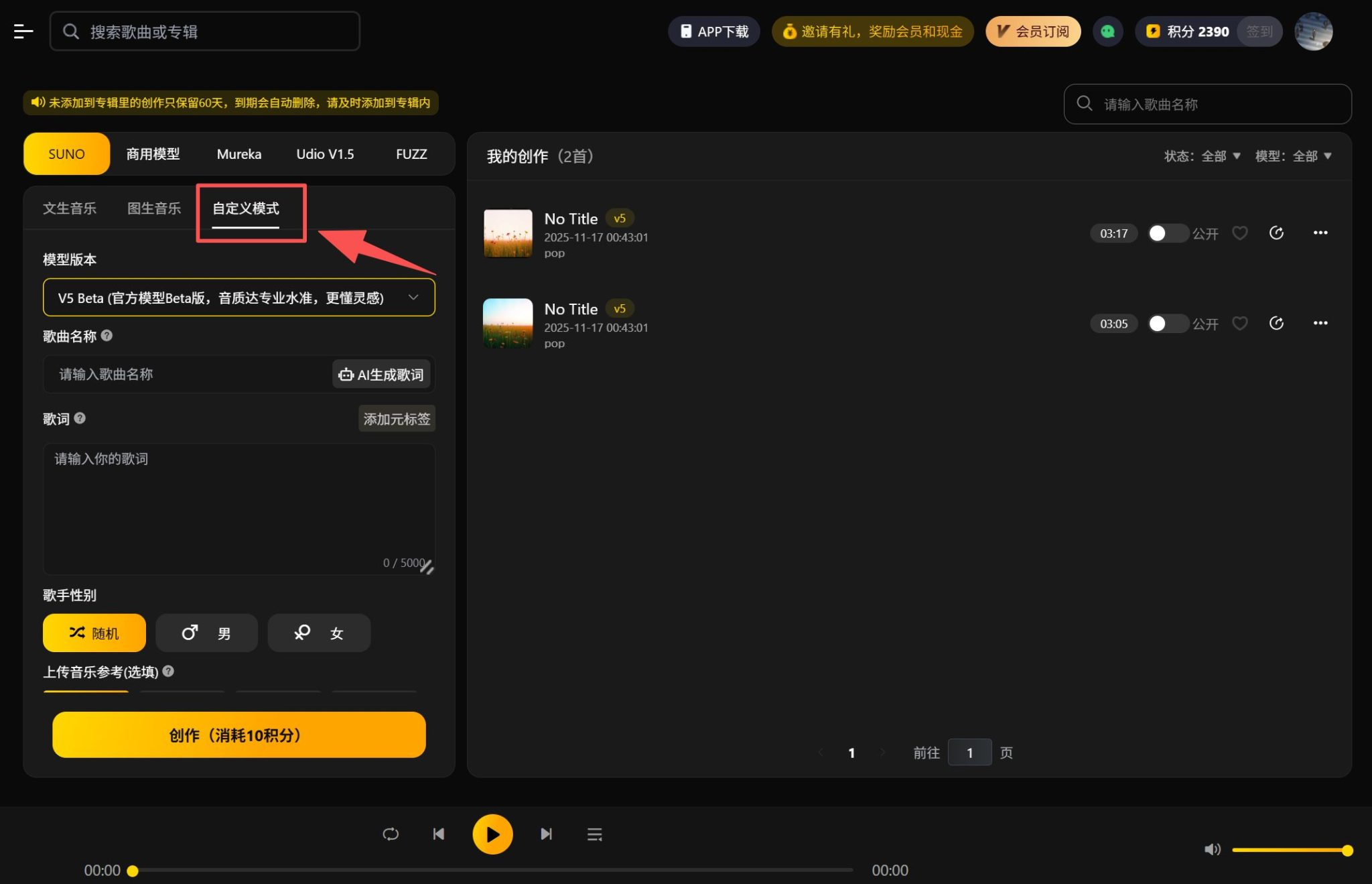
Task: Open more options for first song
Action: (1320, 233)
